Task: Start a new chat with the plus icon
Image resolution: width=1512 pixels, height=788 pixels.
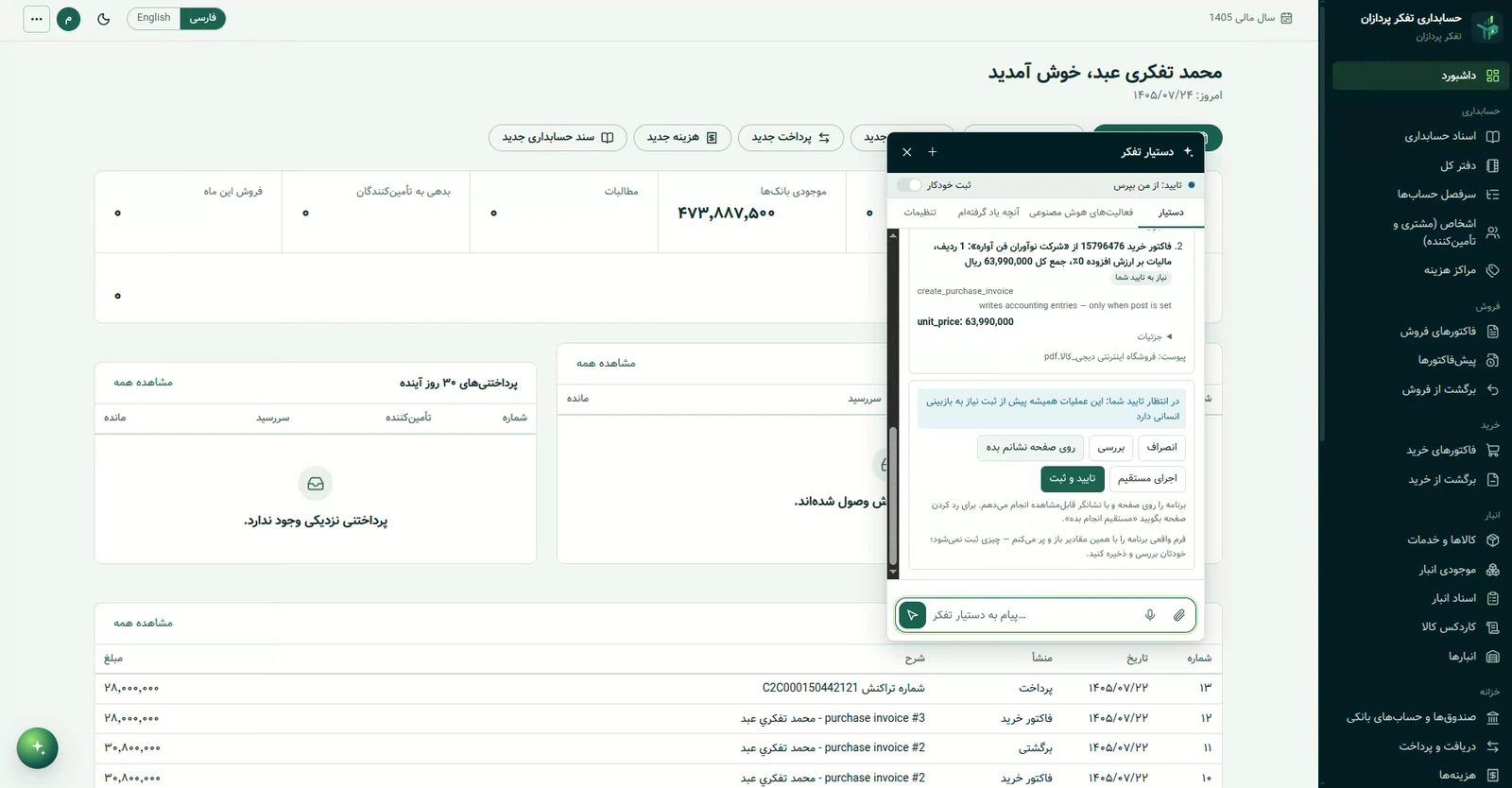Action: click(x=933, y=152)
